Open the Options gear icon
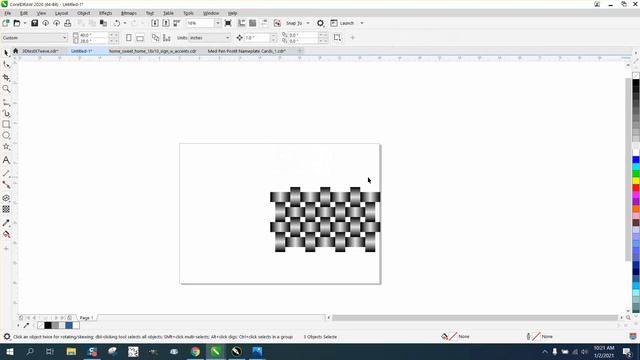Screen dimensions: 640x360 (320, 23)
